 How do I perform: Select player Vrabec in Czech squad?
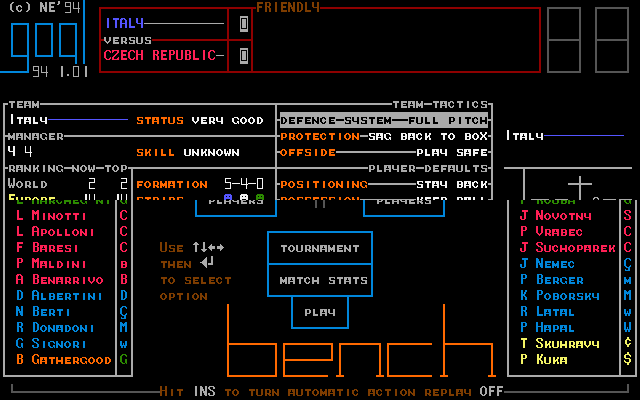(x=552, y=231)
